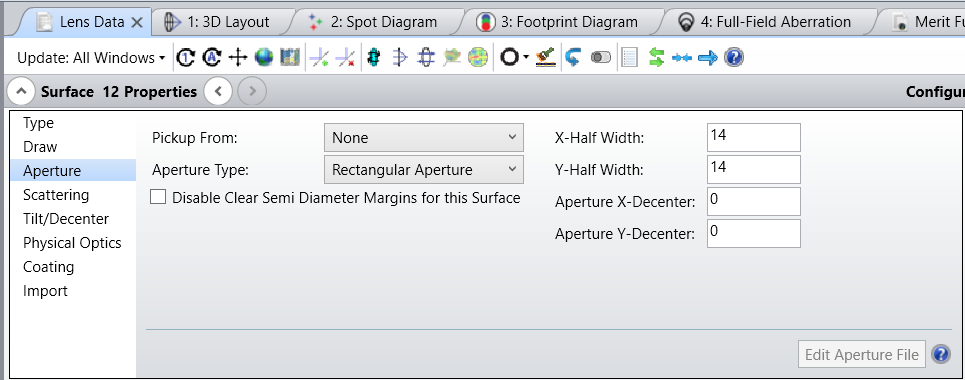
Task: Click the globe icon in the toolbar
Action: click(264, 58)
